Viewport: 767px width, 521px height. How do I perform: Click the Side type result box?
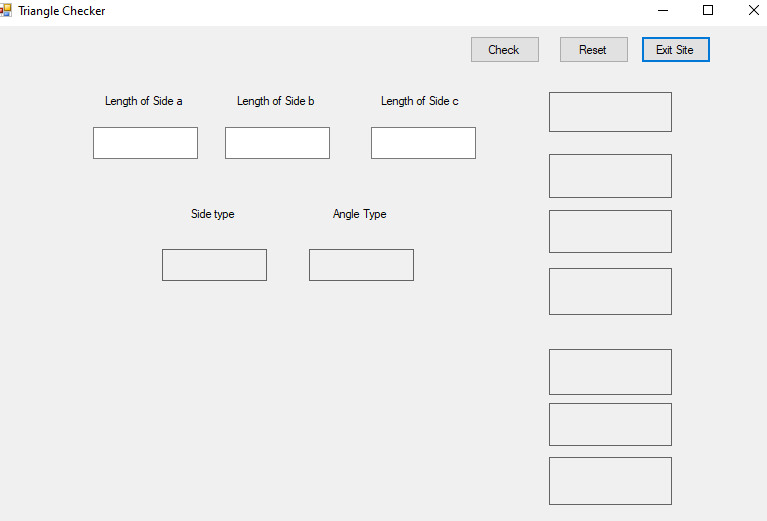pyautogui.click(x=214, y=265)
